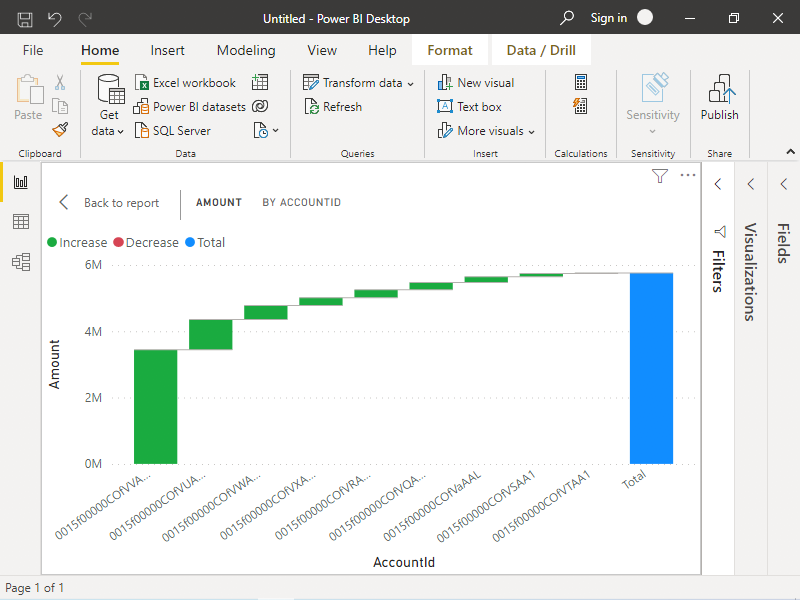The height and width of the screenshot is (600, 800).
Task: Select the AMOUNT header tab
Action: point(219,203)
